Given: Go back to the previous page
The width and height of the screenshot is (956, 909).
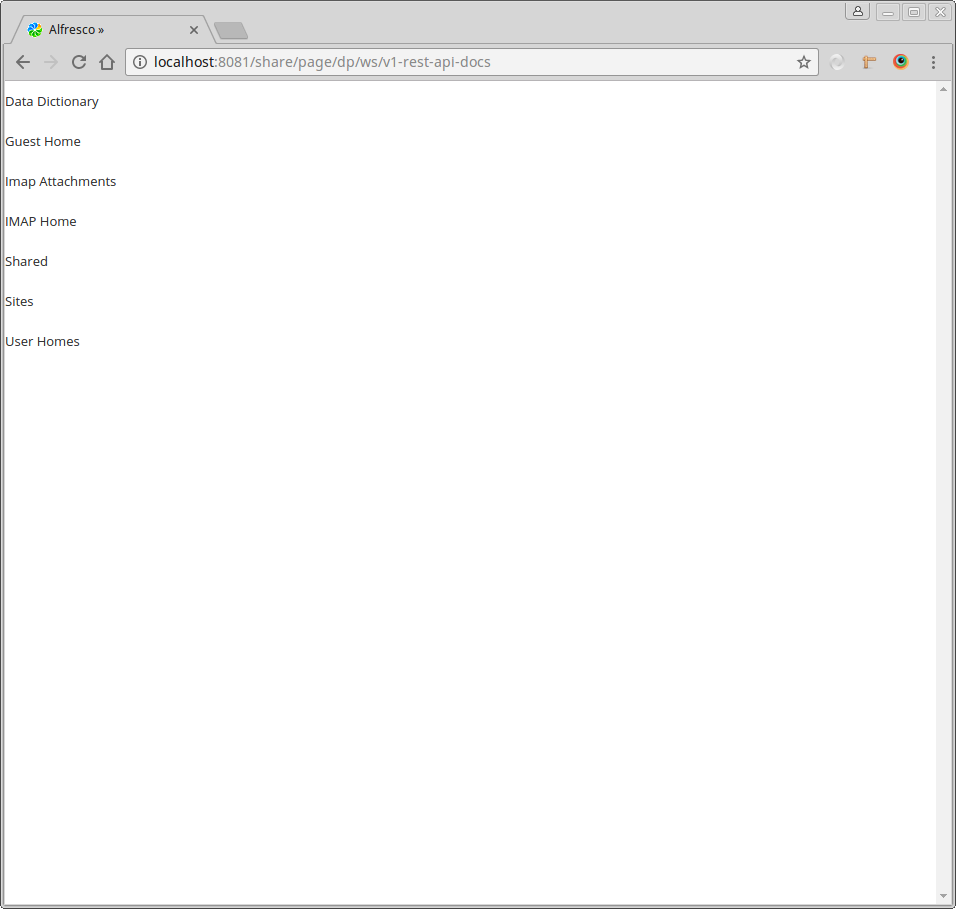Looking at the screenshot, I should tap(23, 62).
